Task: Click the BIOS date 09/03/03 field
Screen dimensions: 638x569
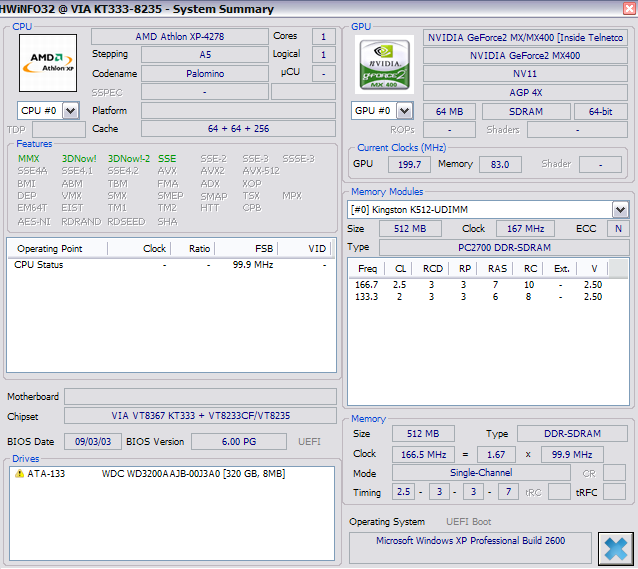Action: coord(93,442)
